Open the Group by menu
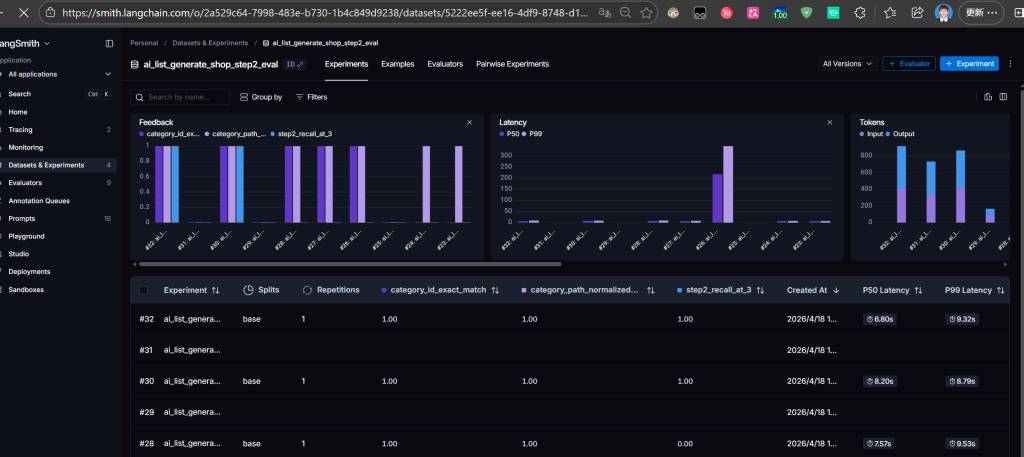 (261, 97)
